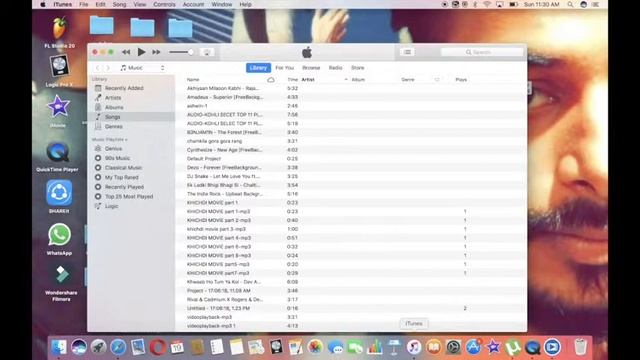
Task: Open the My Top Rated playlist
Action: (122, 178)
